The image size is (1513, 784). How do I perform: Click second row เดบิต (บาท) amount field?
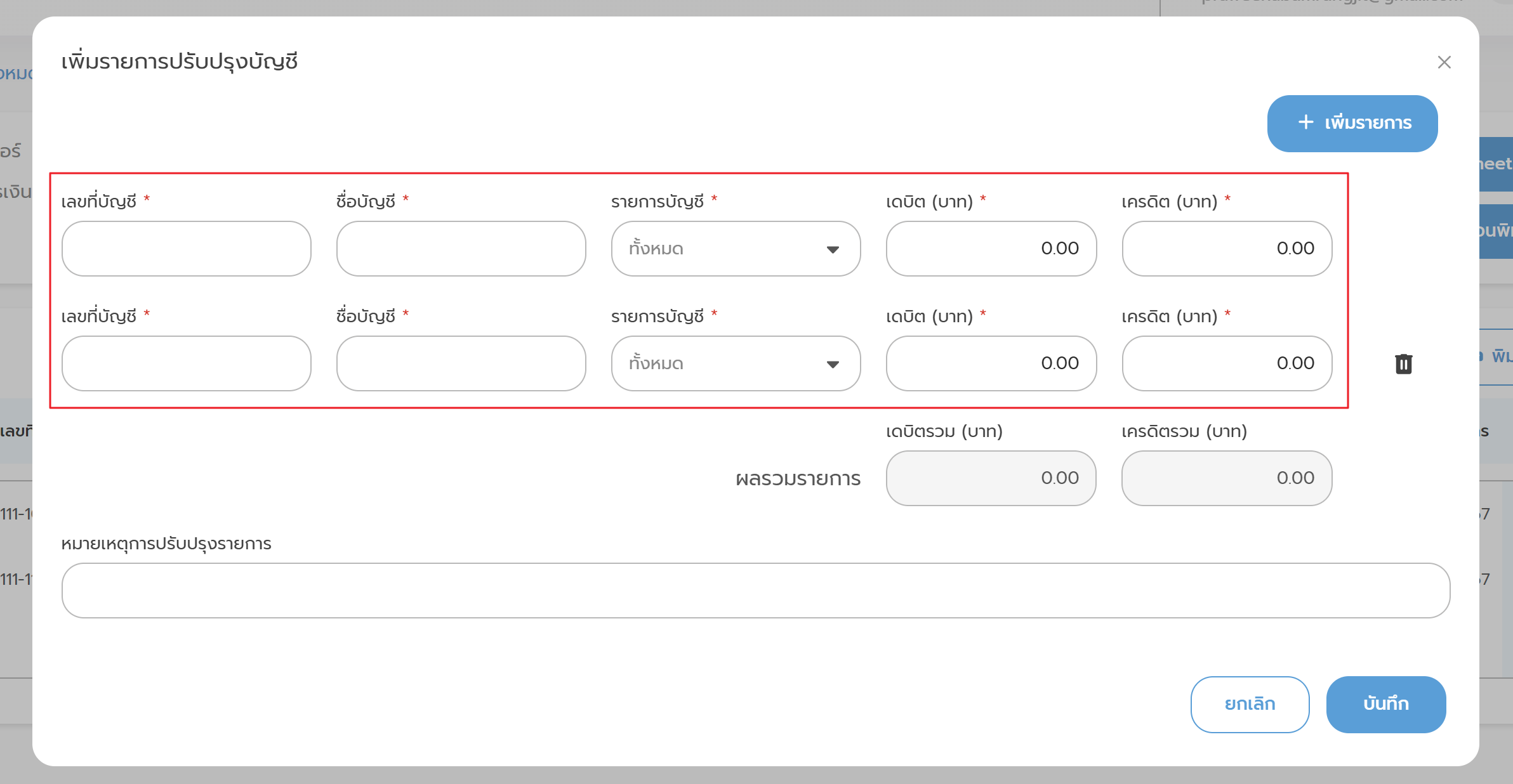click(x=991, y=363)
